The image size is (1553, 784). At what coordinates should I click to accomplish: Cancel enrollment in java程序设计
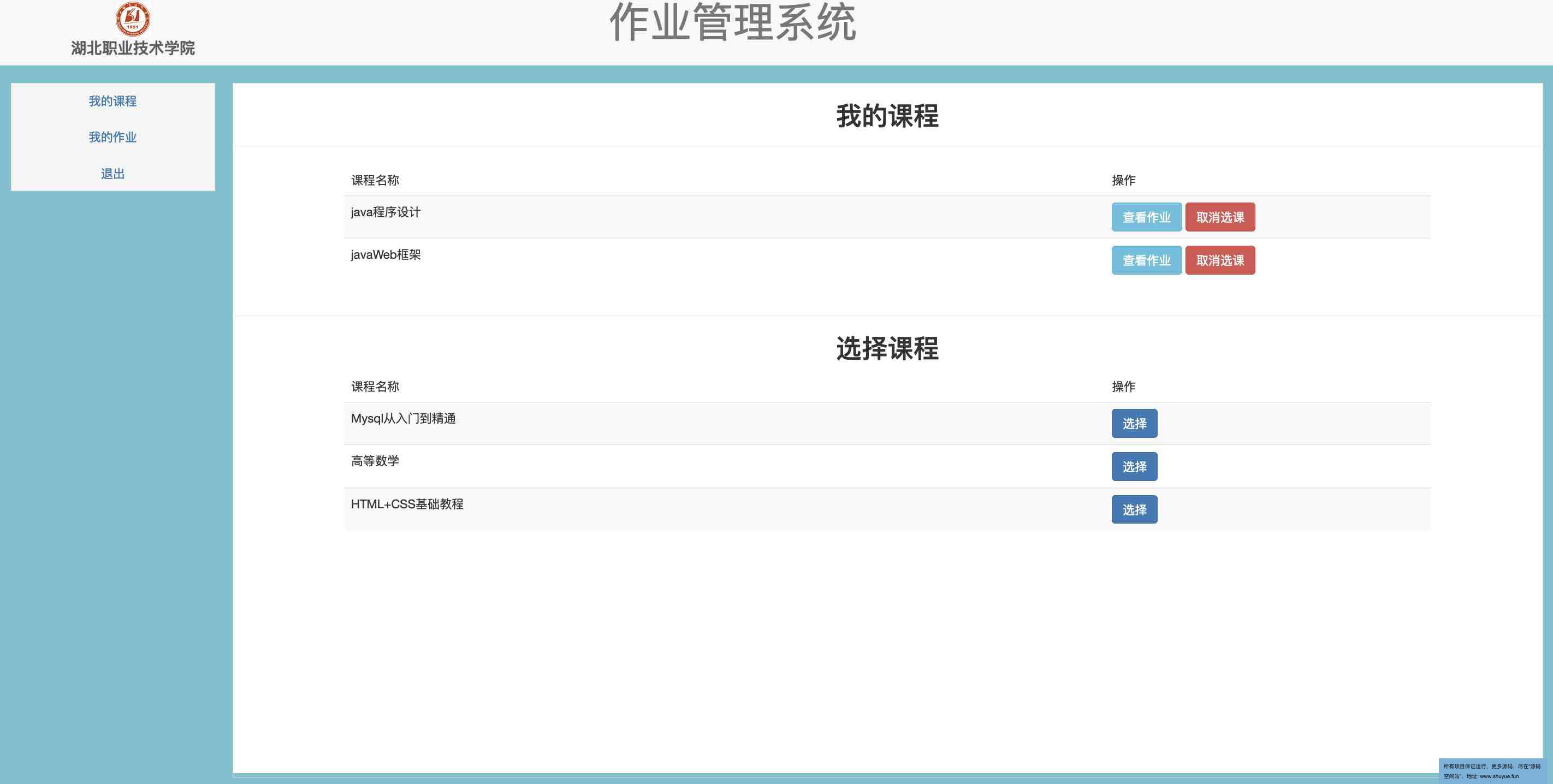click(x=1219, y=217)
